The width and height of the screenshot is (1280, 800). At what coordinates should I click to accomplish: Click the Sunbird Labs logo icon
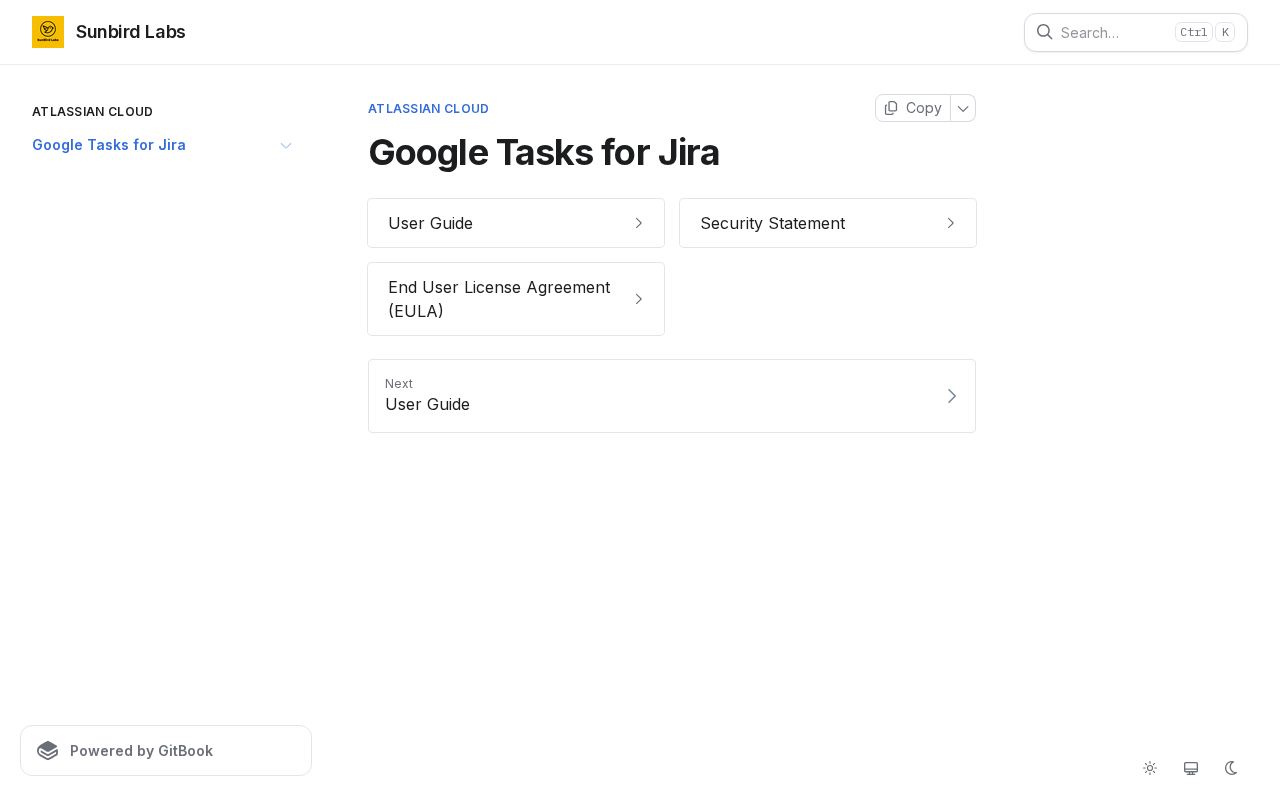pyautogui.click(x=48, y=32)
